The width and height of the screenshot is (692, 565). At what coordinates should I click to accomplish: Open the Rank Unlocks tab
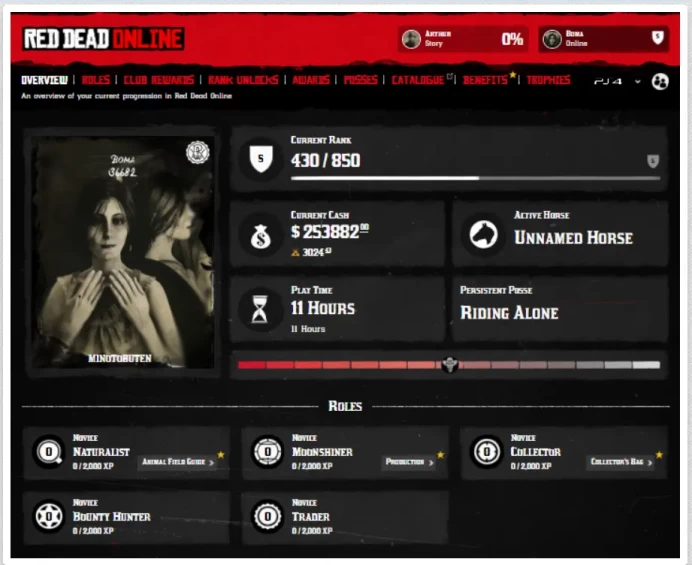243,80
